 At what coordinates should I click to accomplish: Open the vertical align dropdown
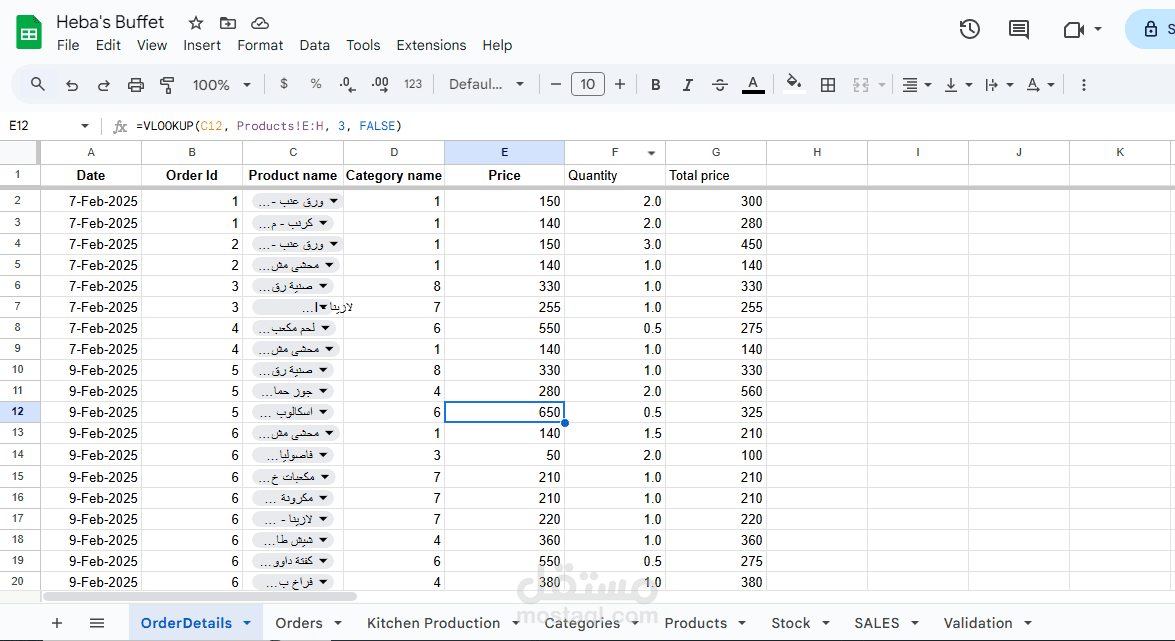(958, 85)
